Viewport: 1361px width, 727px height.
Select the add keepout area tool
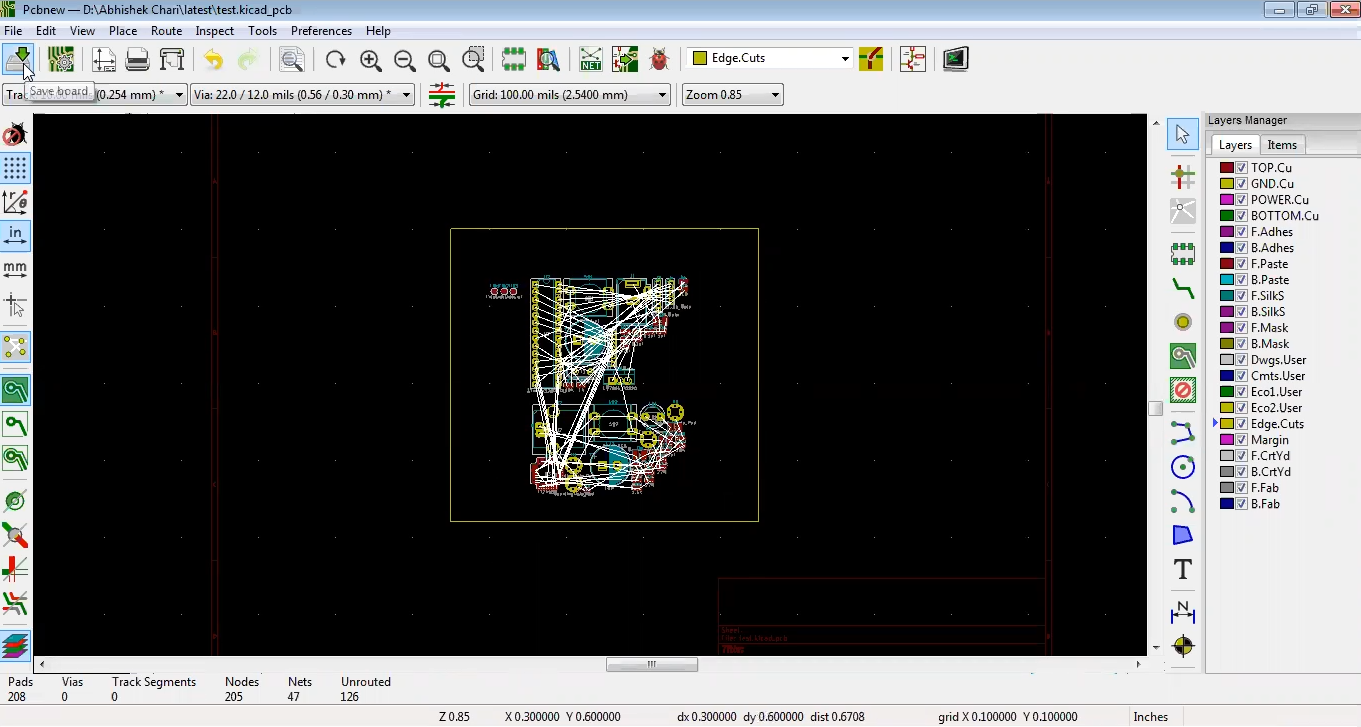1183,390
